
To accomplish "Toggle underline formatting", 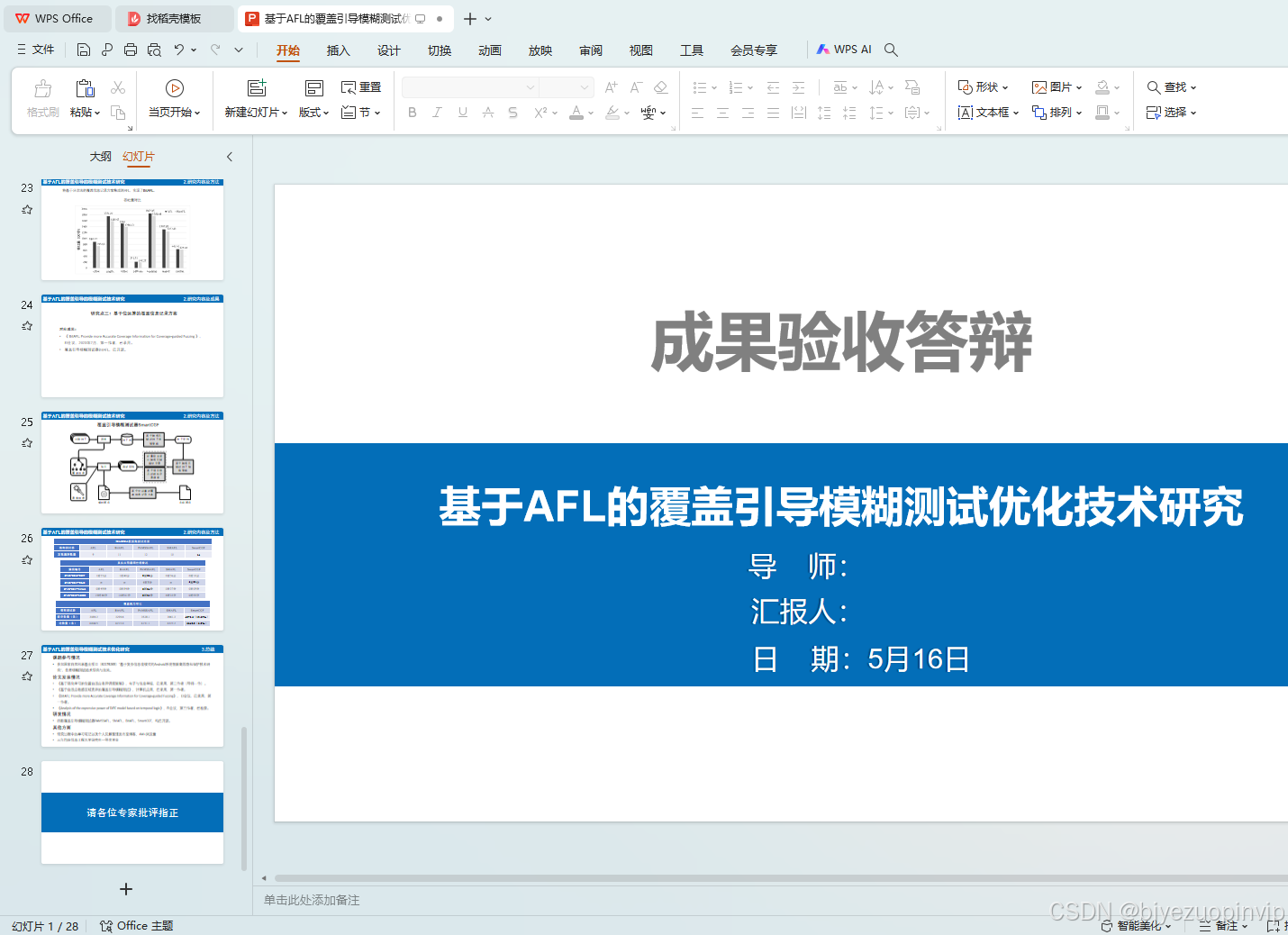I will (462, 112).
